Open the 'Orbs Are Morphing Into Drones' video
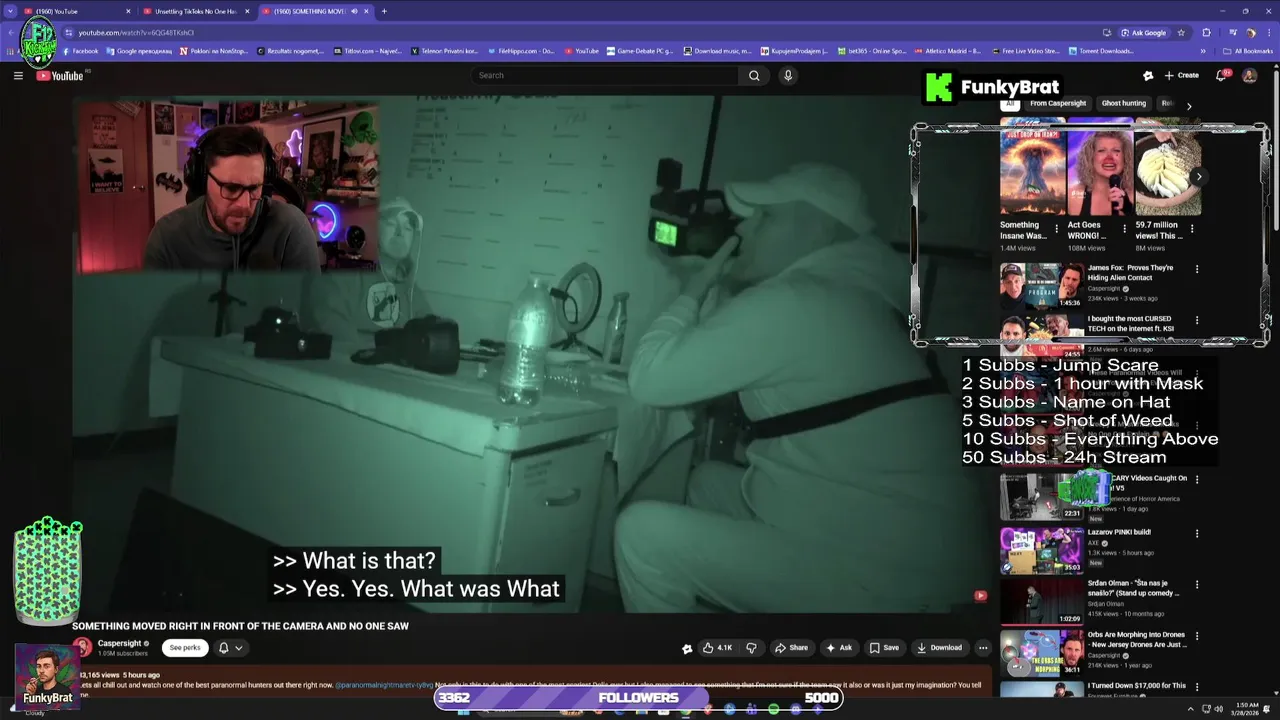1280x720 pixels. tap(1042, 654)
